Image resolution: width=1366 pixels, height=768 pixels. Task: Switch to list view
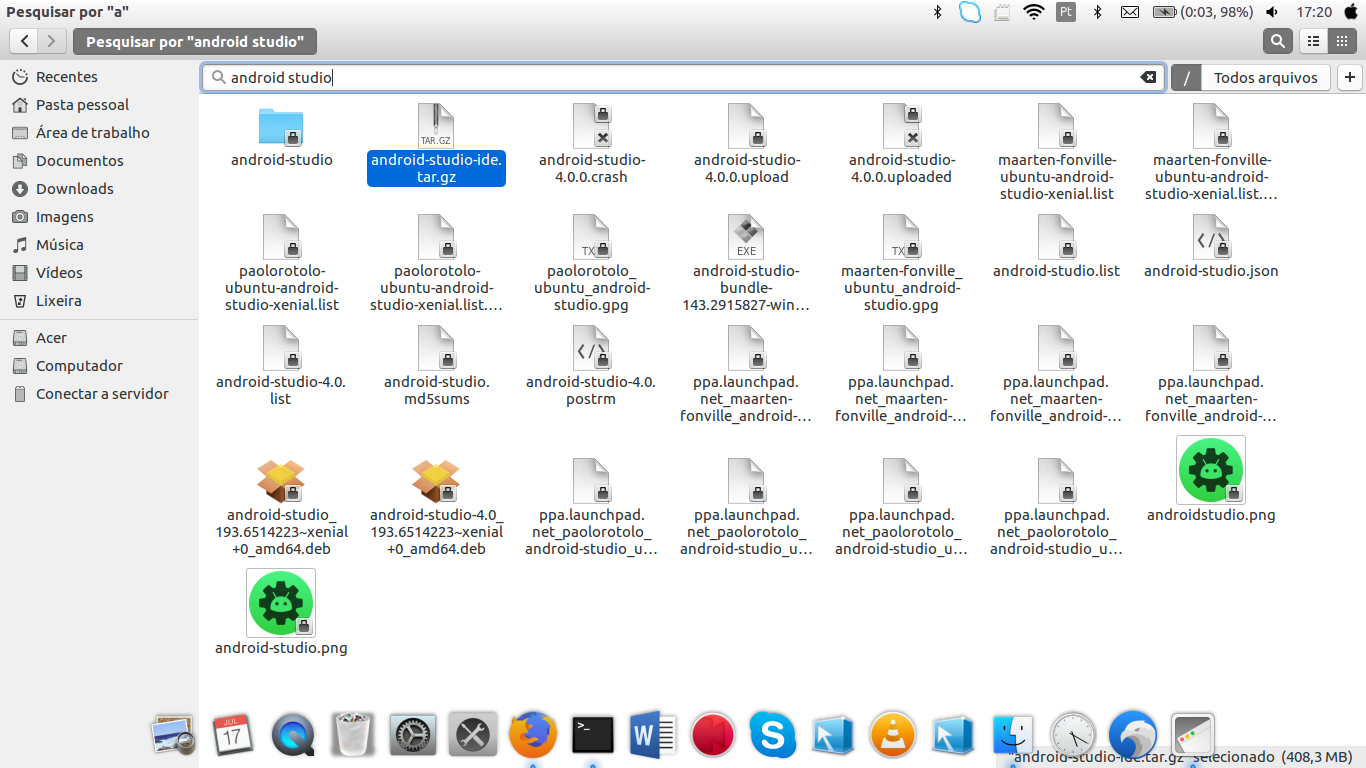tap(1314, 41)
